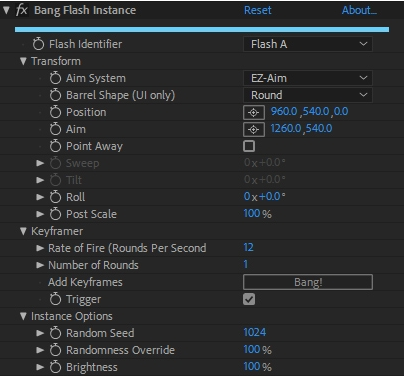Expand the Brightness property
This screenshot has height=376, width=404.
[40, 367]
